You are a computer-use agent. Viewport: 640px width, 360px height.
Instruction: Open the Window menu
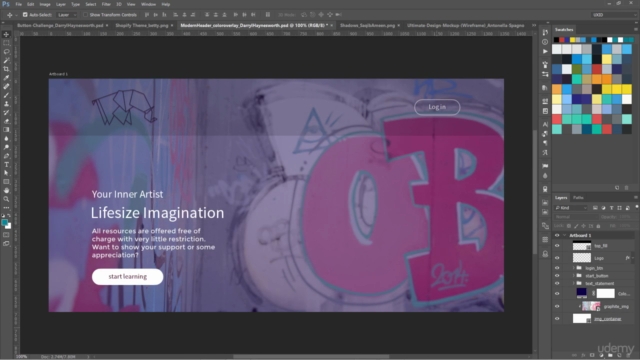(x=148, y=4)
